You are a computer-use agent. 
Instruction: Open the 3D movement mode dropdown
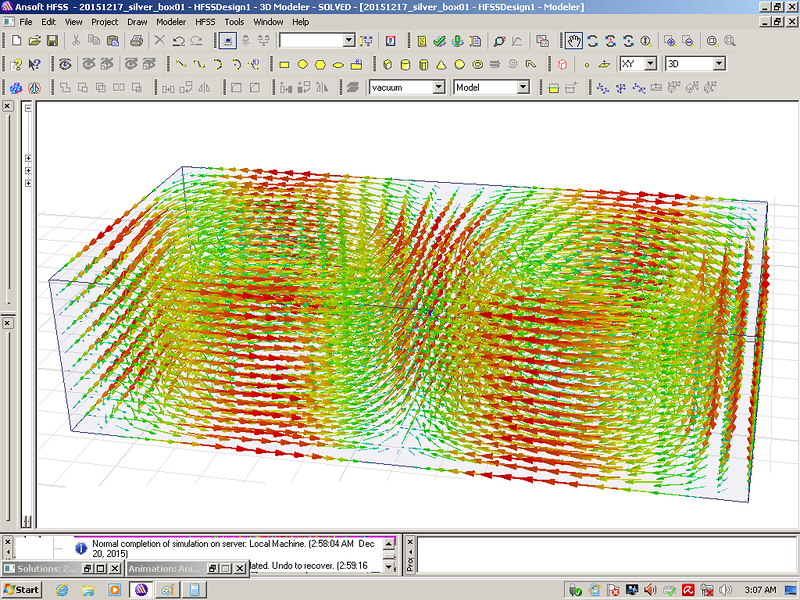click(x=718, y=64)
